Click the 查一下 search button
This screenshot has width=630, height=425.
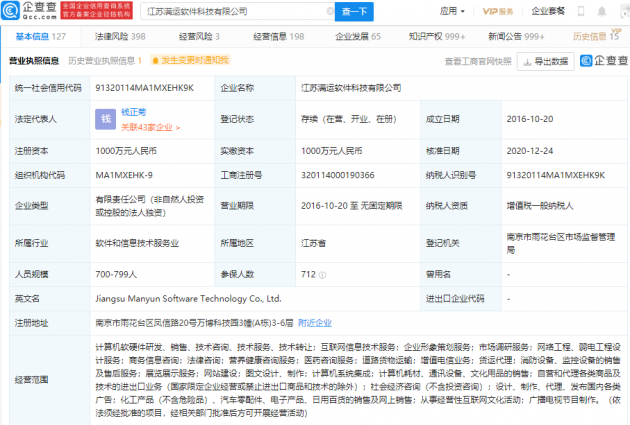(x=354, y=11)
